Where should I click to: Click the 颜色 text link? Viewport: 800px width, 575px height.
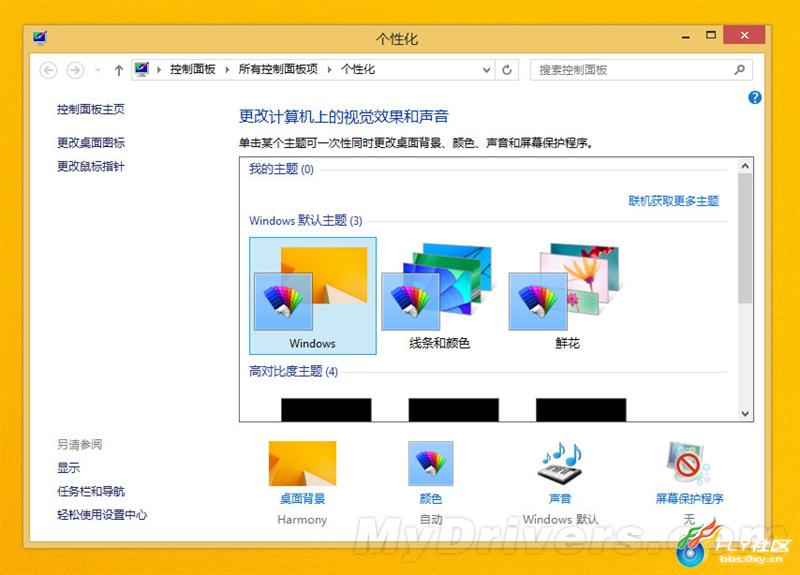[431, 499]
